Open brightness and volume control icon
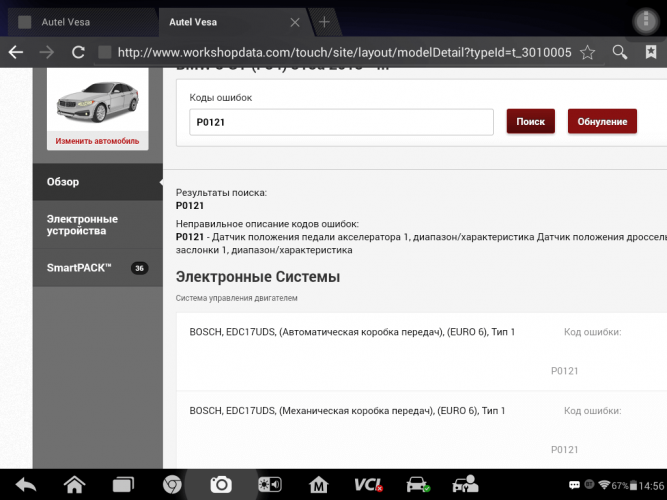 pyautogui.click(x=270, y=484)
